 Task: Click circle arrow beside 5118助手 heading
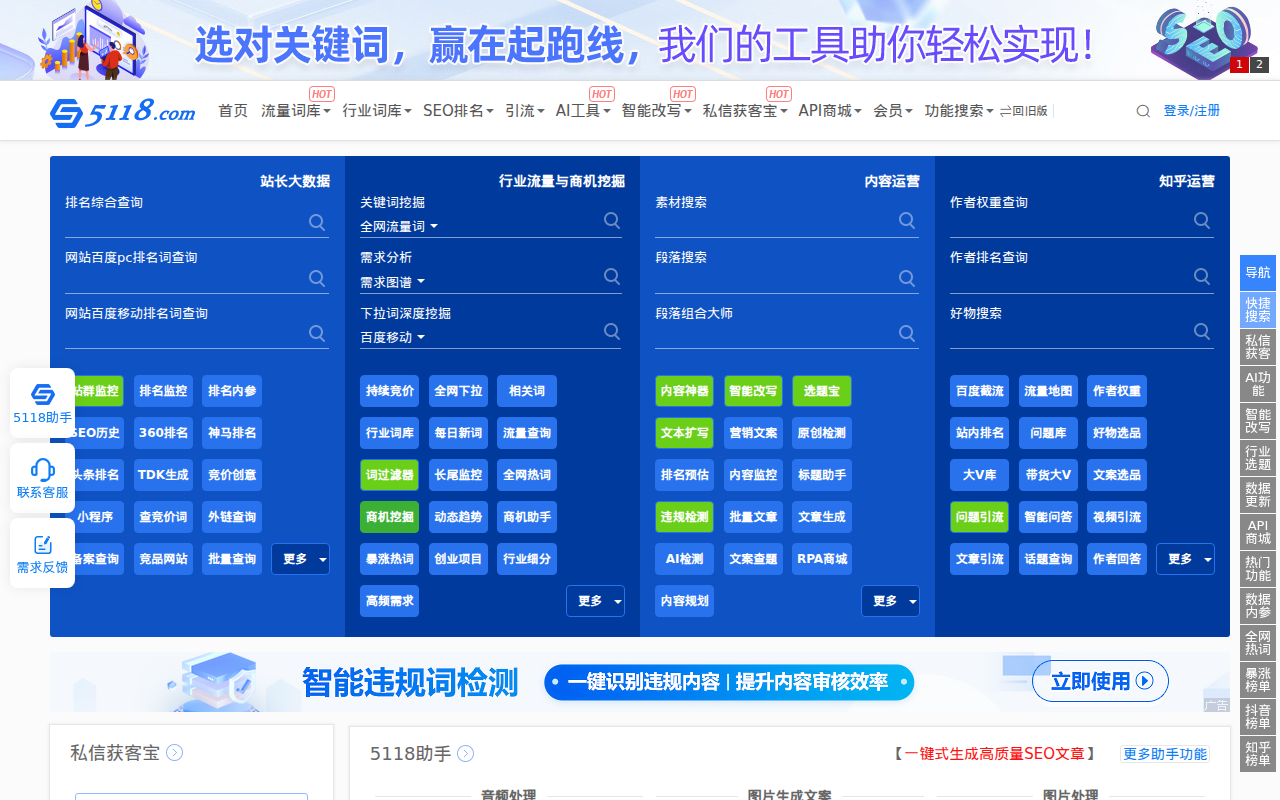465,753
